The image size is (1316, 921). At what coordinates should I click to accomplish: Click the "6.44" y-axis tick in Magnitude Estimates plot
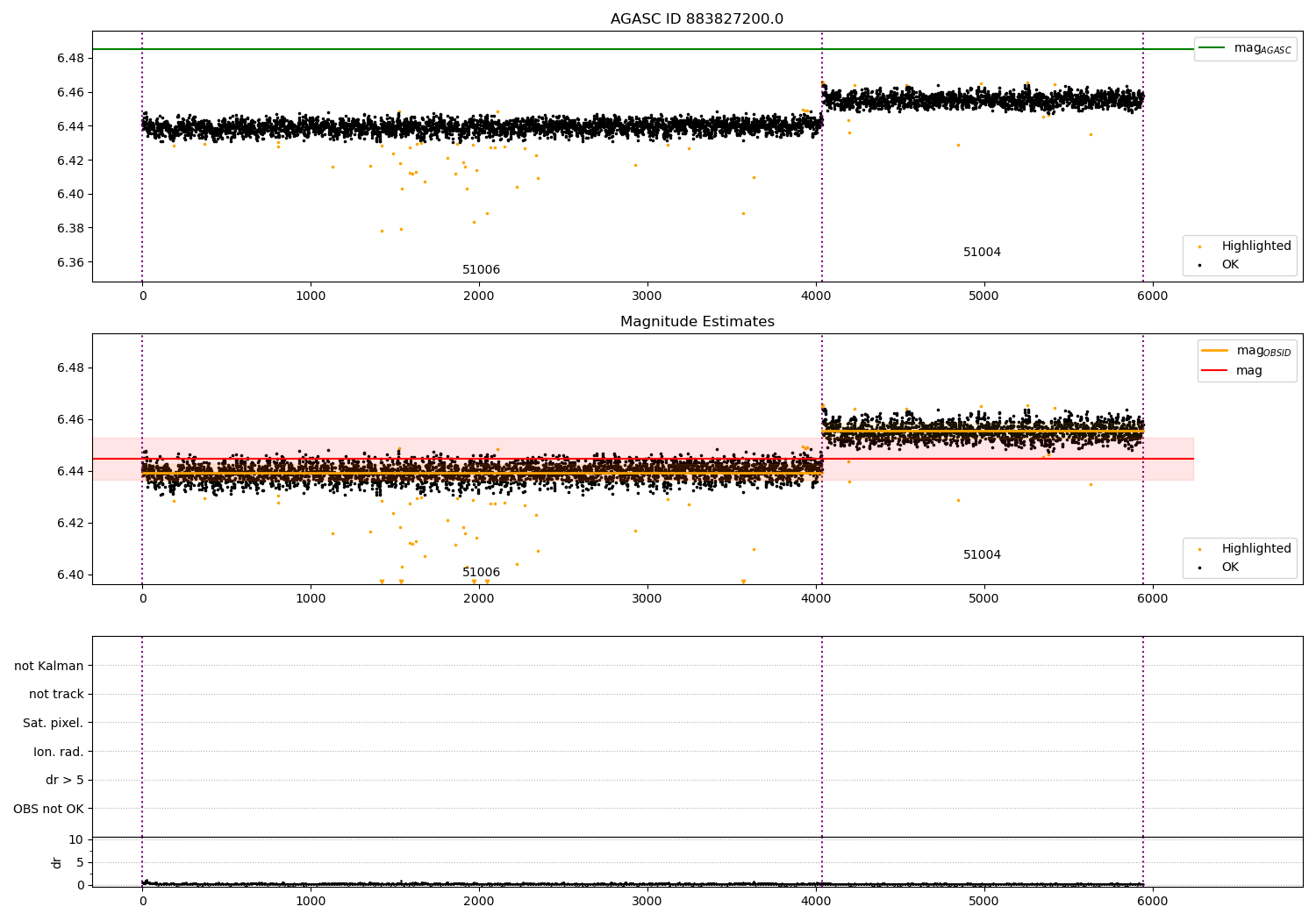pyautogui.click(x=69, y=472)
